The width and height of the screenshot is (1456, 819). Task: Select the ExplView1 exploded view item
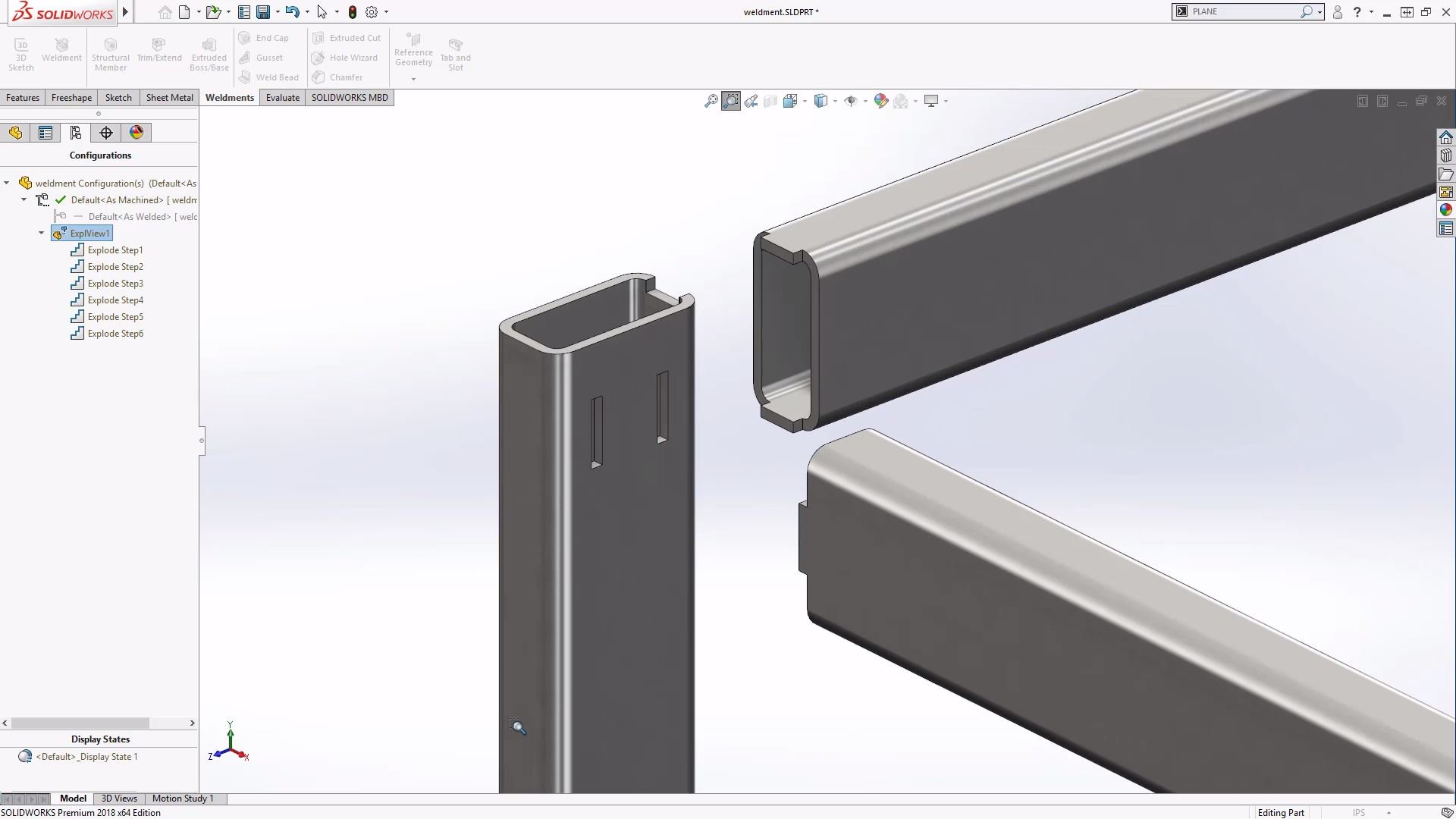[82, 233]
